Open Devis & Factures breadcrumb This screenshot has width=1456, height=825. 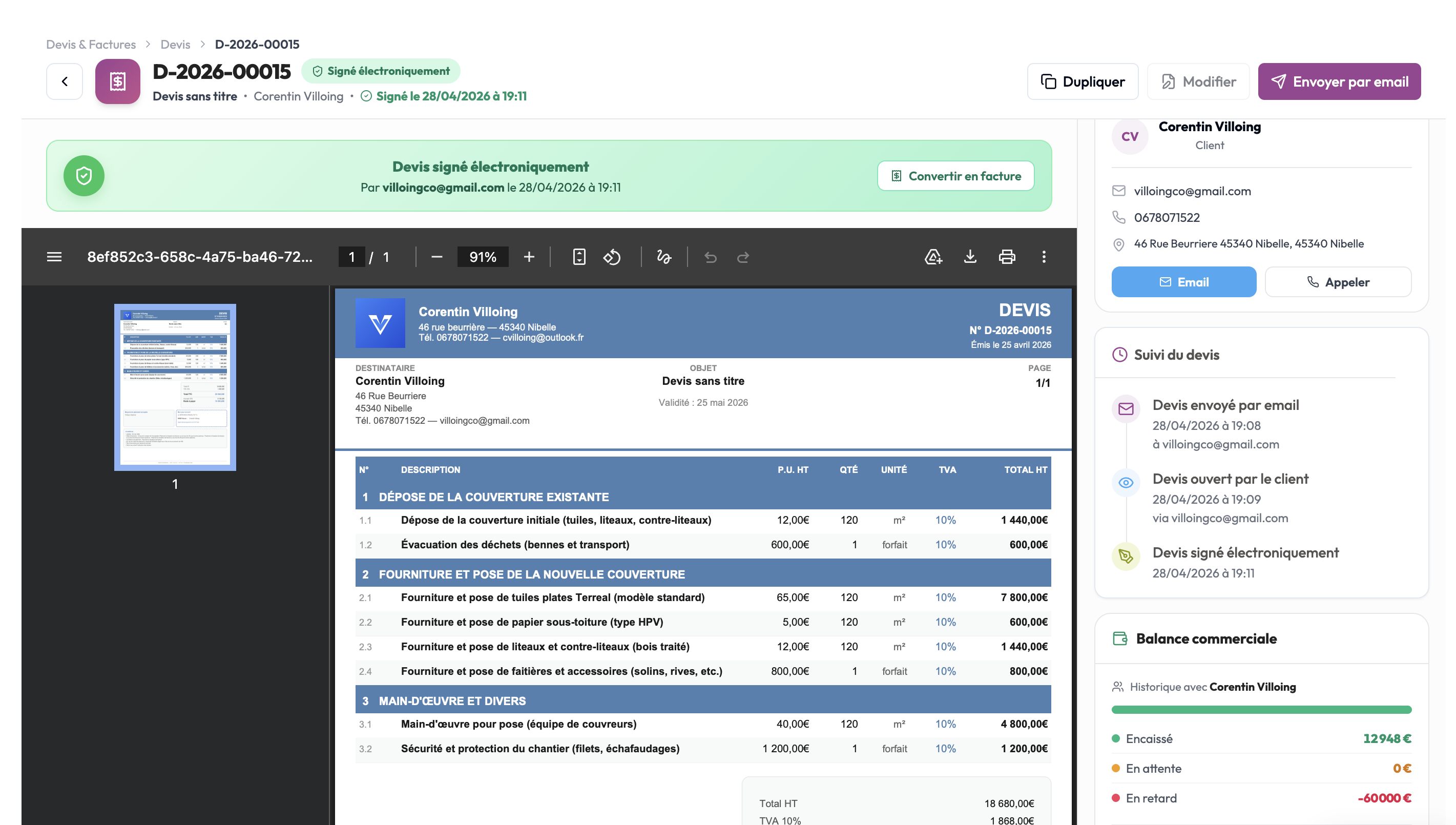tap(91, 44)
